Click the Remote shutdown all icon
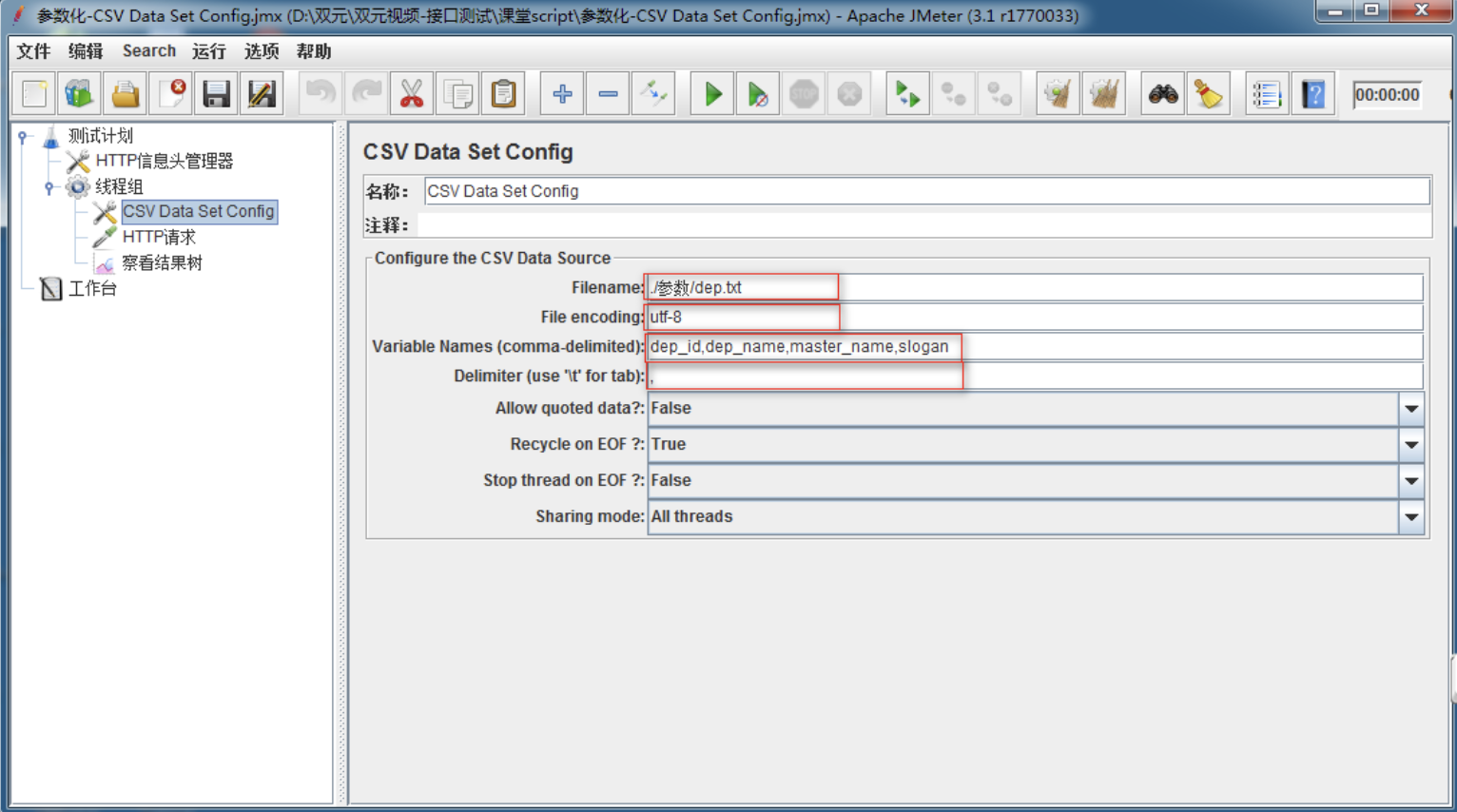This screenshot has width=1457, height=812. tap(999, 94)
